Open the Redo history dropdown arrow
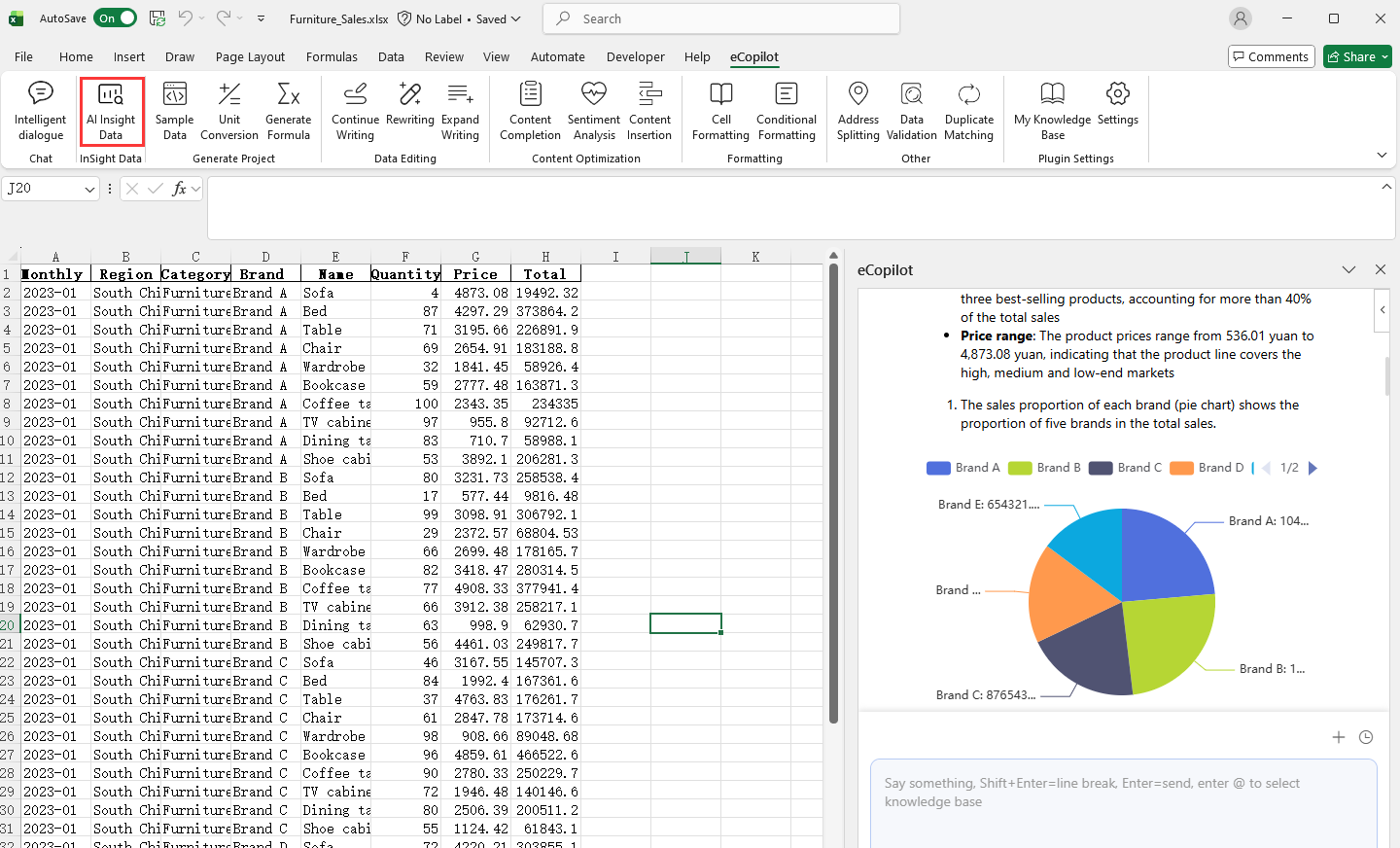The height and width of the screenshot is (848, 1400). click(x=238, y=18)
